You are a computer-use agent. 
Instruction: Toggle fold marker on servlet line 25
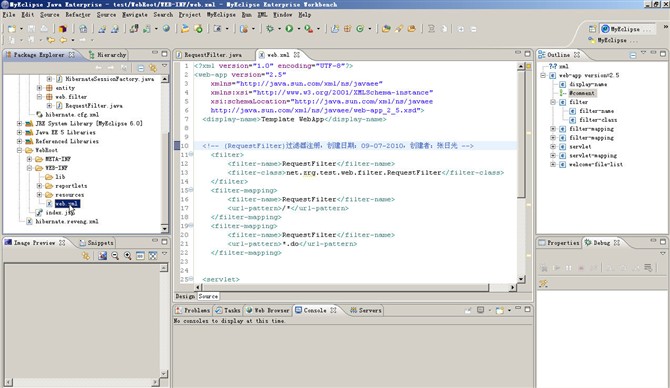[191, 279]
